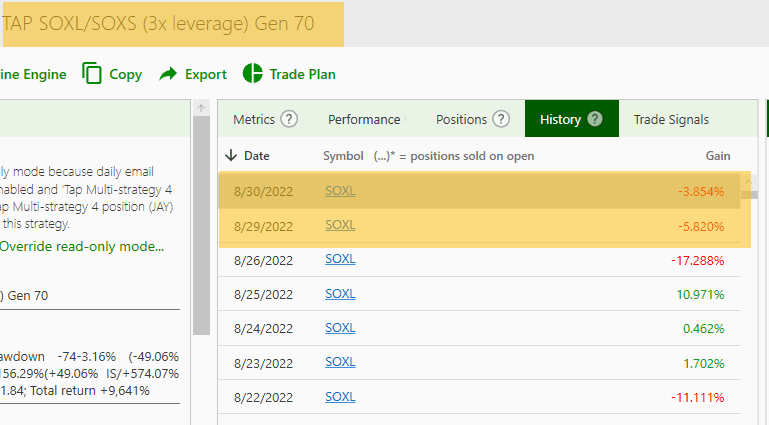The image size is (769, 425).
Task: Click the Export arrow icon
Action: [168, 74]
